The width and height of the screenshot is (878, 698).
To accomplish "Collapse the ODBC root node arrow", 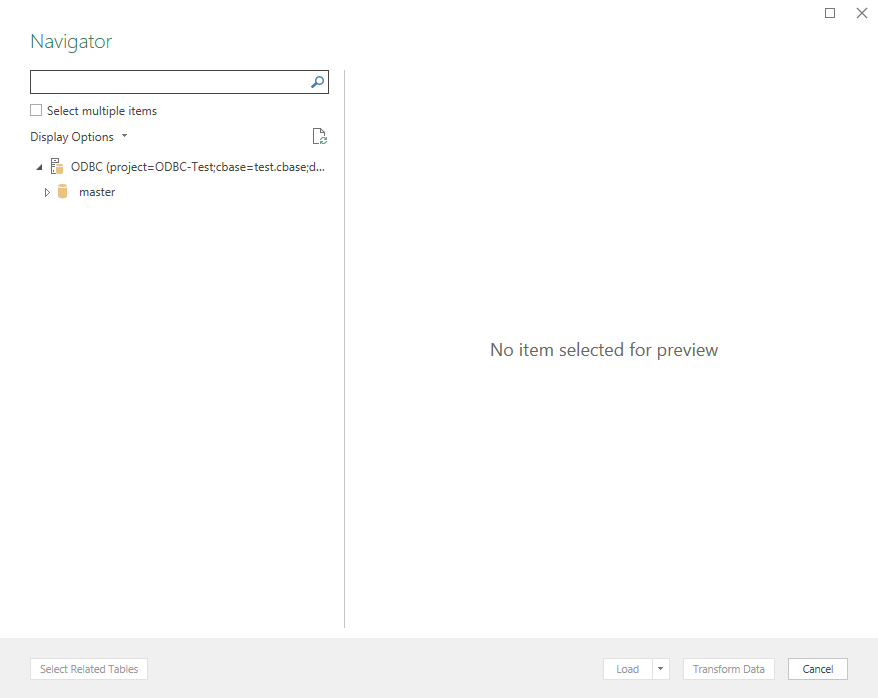I will (x=39, y=167).
